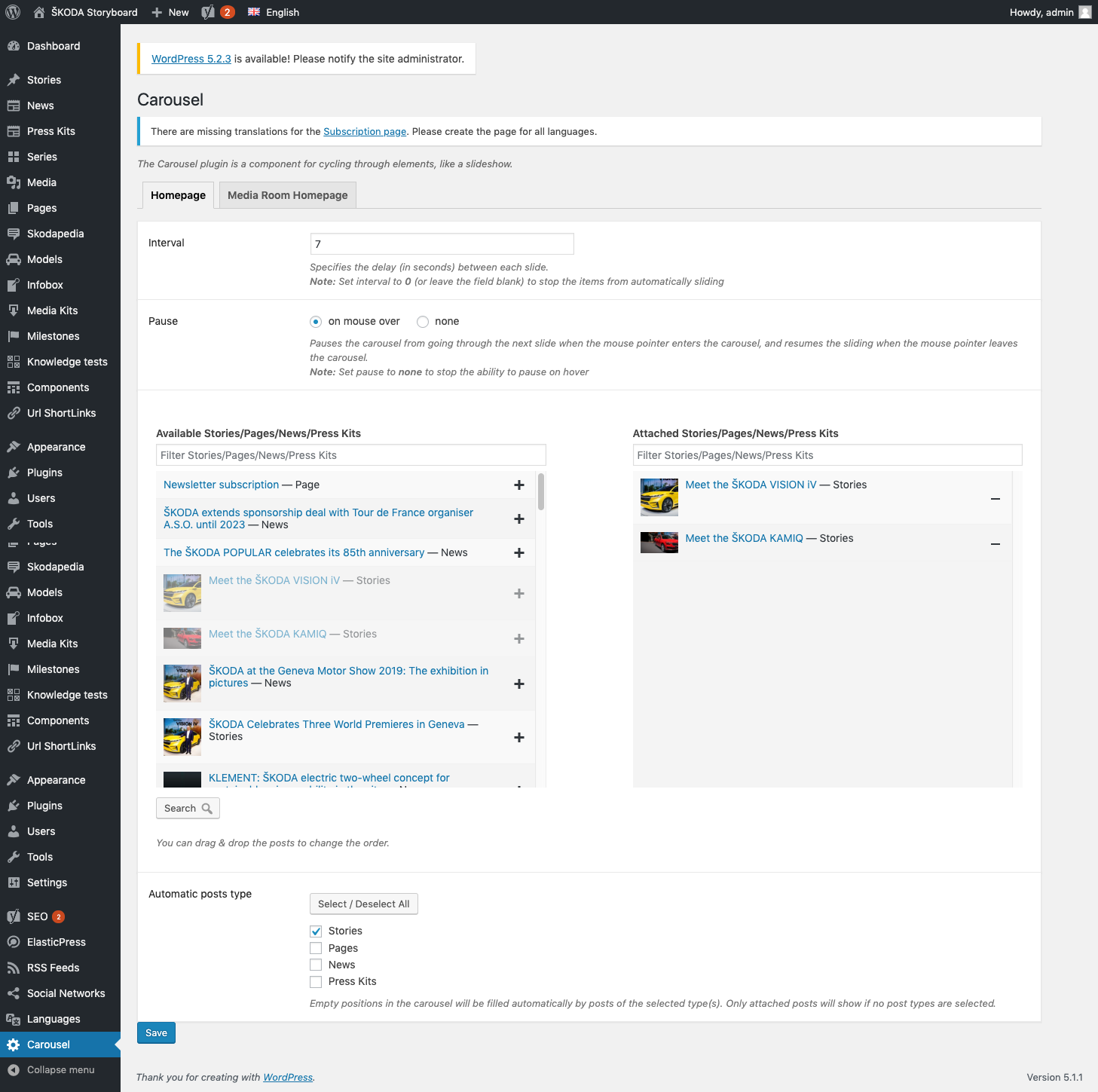Add Tour de France sponsorship news with plus
Screen dimensions: 1098x1092
(x=518, y=518)
